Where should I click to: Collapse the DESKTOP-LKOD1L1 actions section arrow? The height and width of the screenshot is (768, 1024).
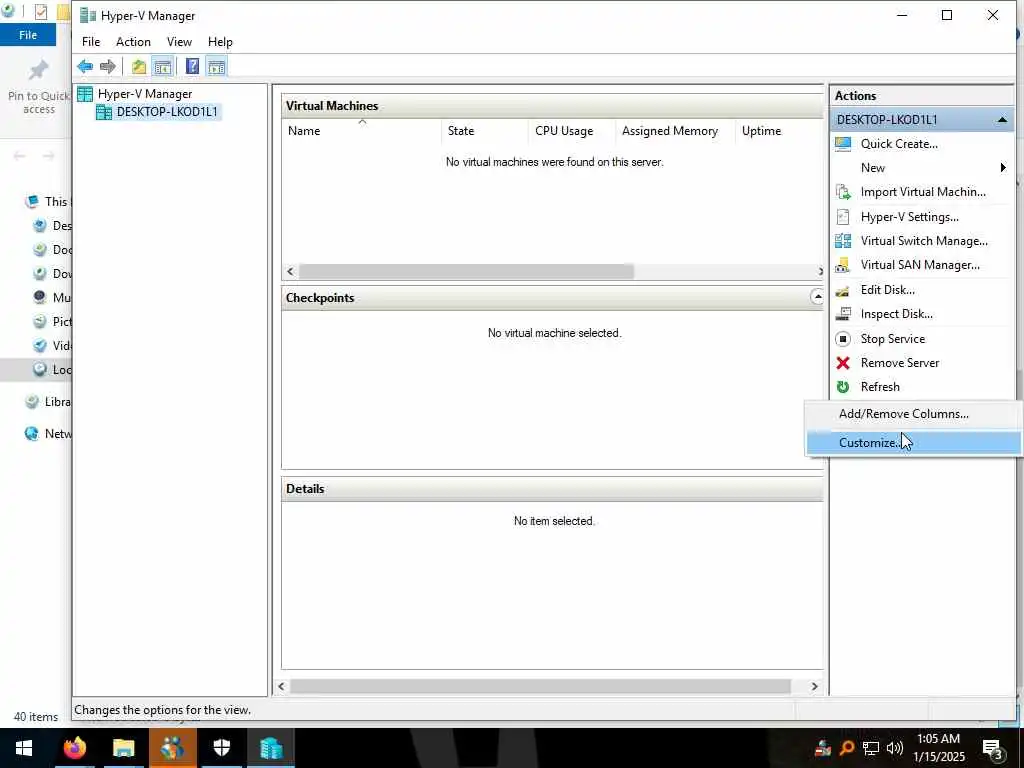click(1002, 120)
